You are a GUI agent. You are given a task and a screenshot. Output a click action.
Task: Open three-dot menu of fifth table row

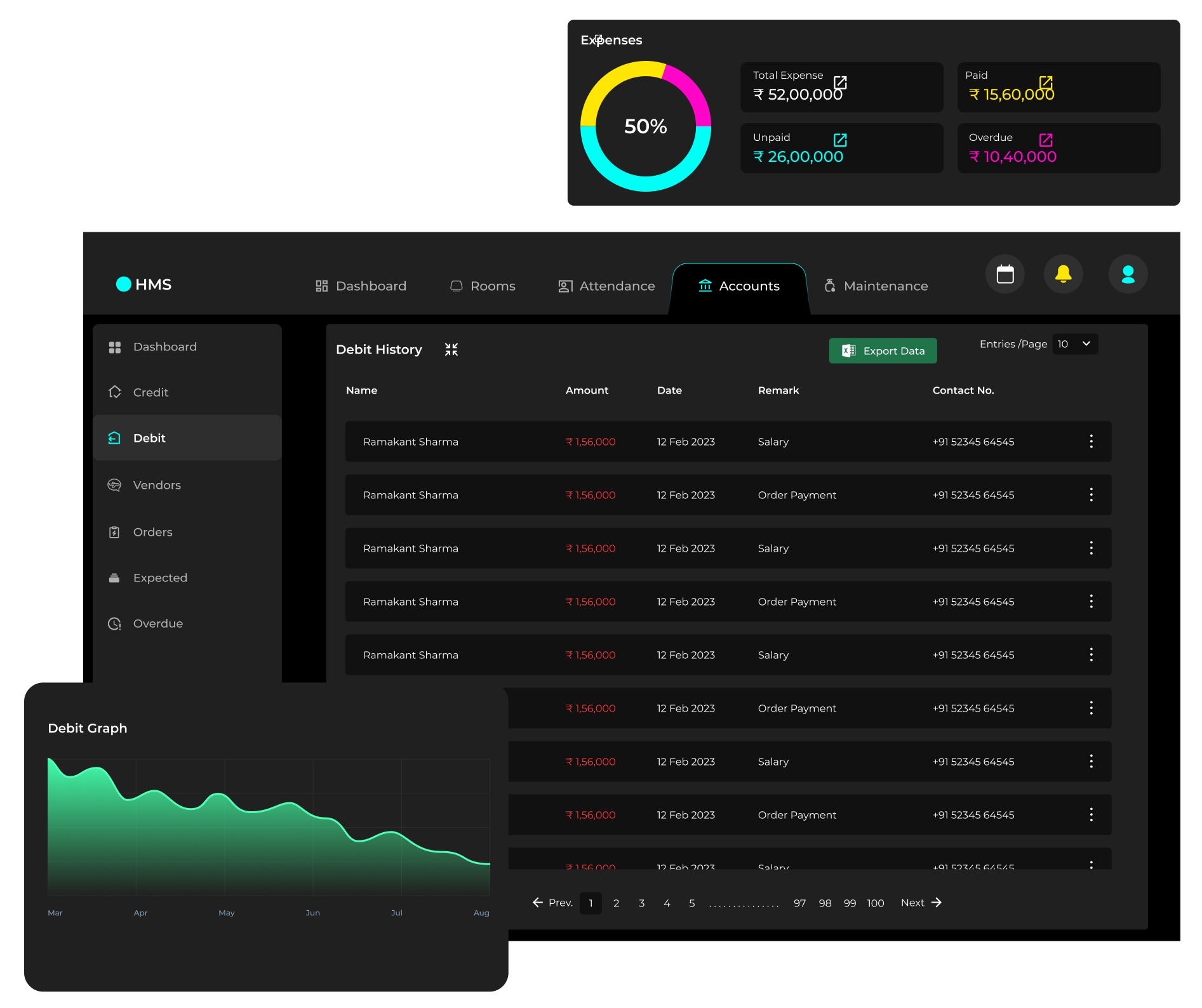[1092, 654]
